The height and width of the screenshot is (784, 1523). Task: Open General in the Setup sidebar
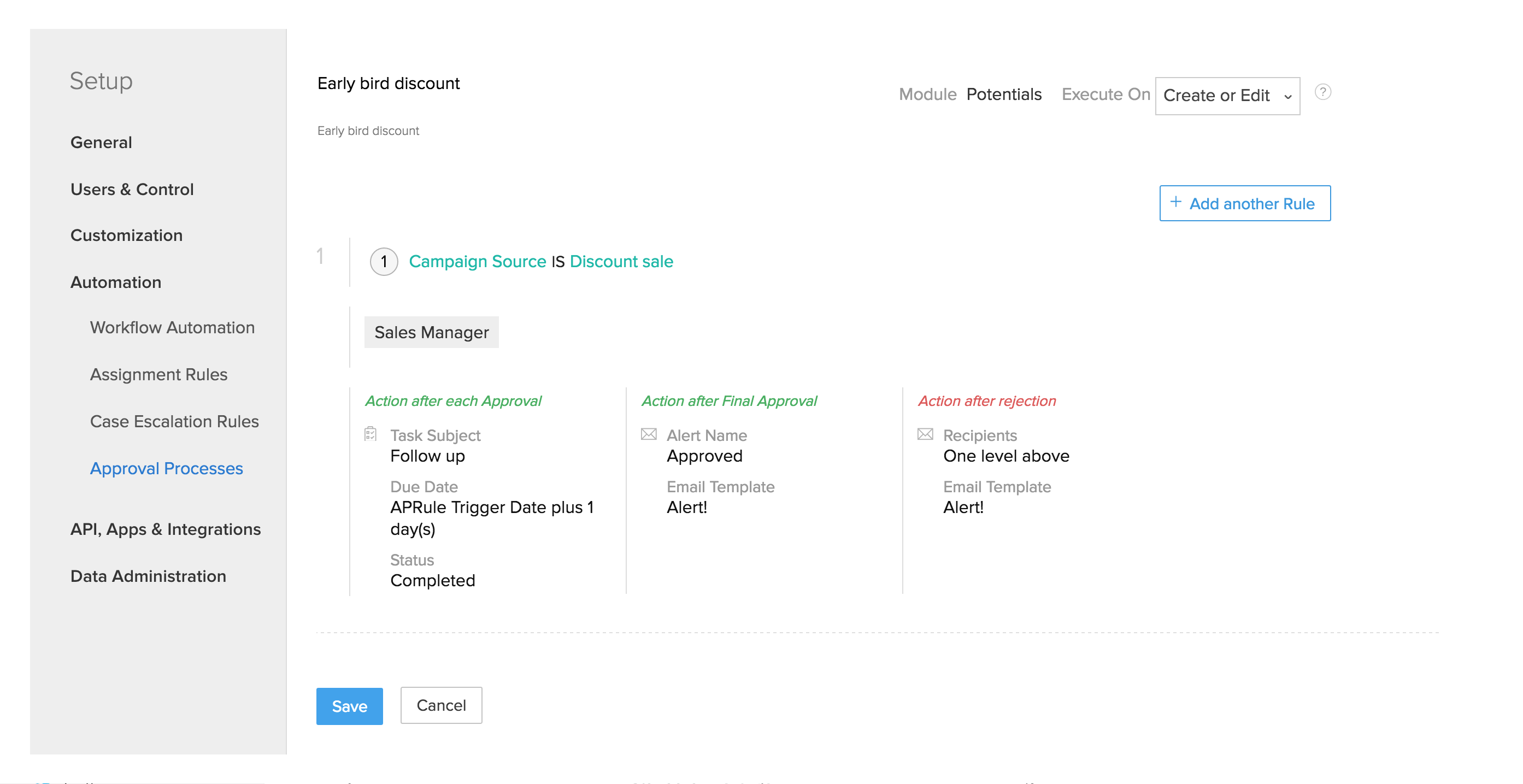click(101, 143)
